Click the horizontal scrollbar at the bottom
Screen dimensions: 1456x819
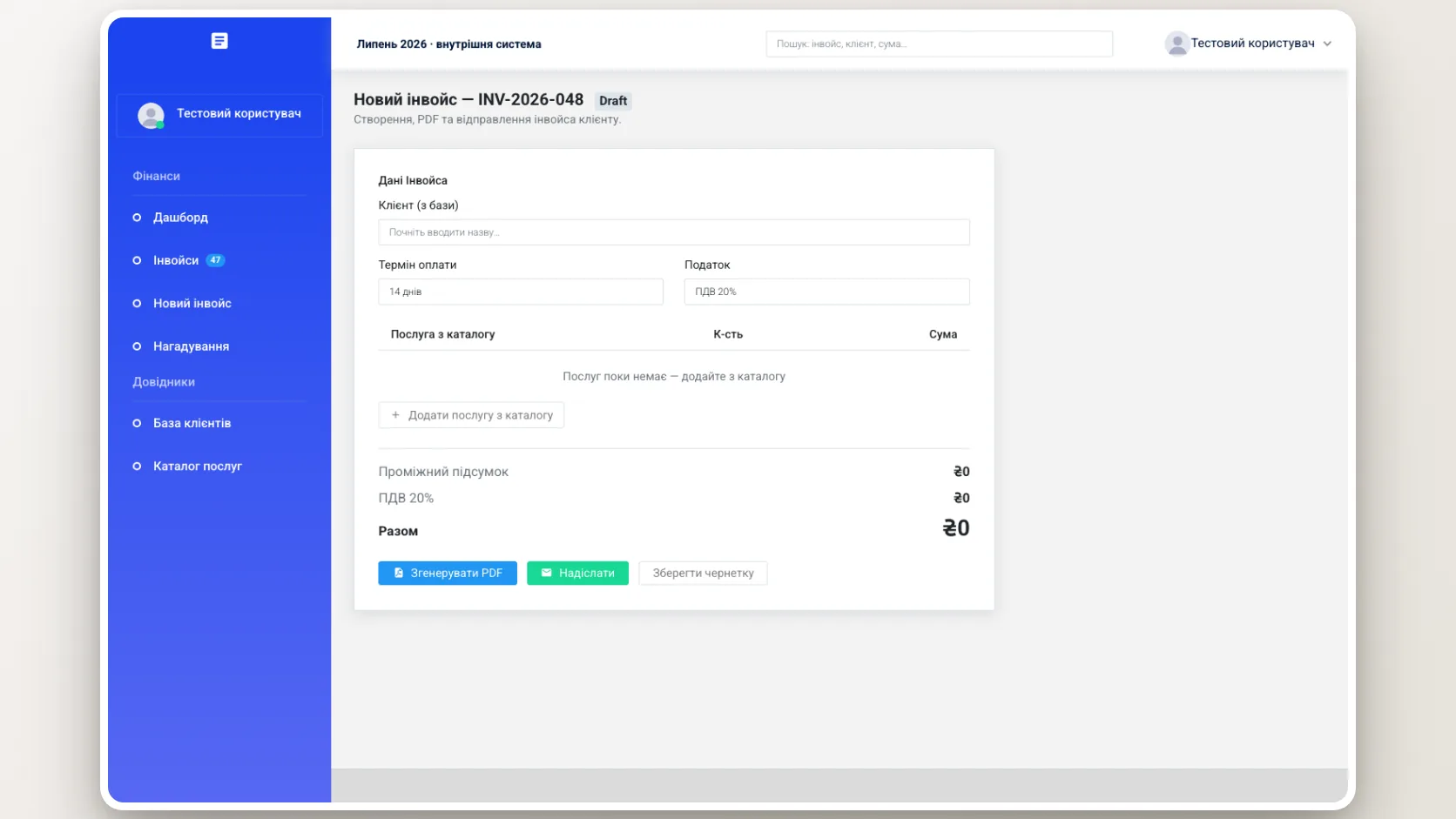839,785
